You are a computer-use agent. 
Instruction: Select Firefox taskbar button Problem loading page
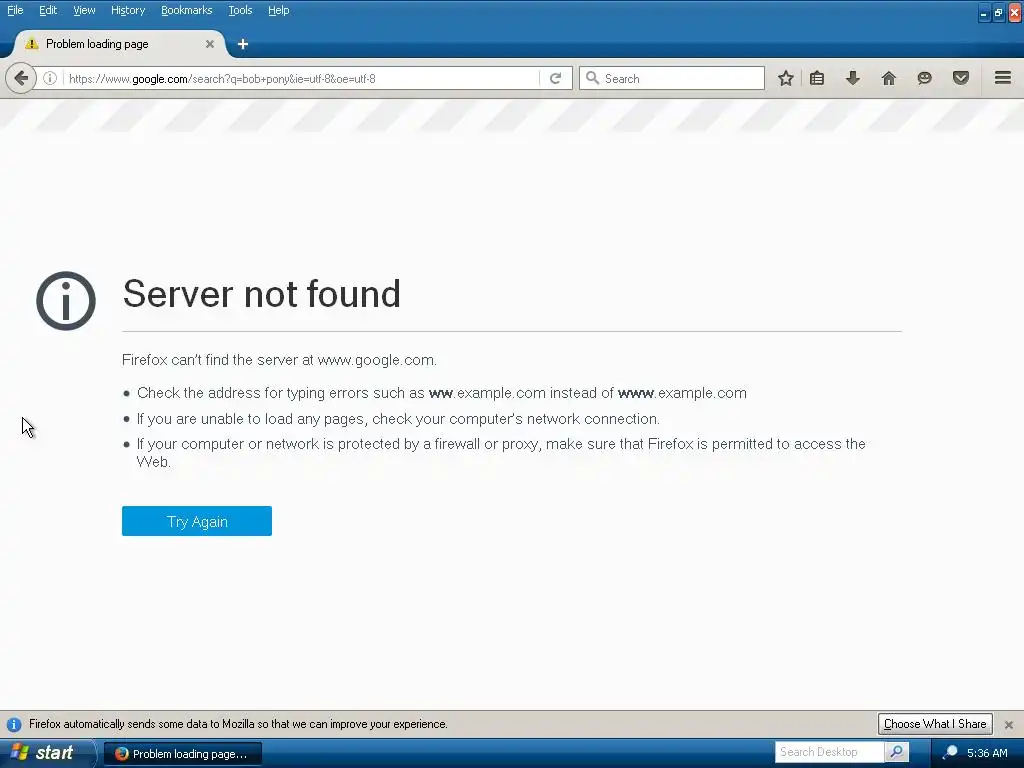coord(183,754)
